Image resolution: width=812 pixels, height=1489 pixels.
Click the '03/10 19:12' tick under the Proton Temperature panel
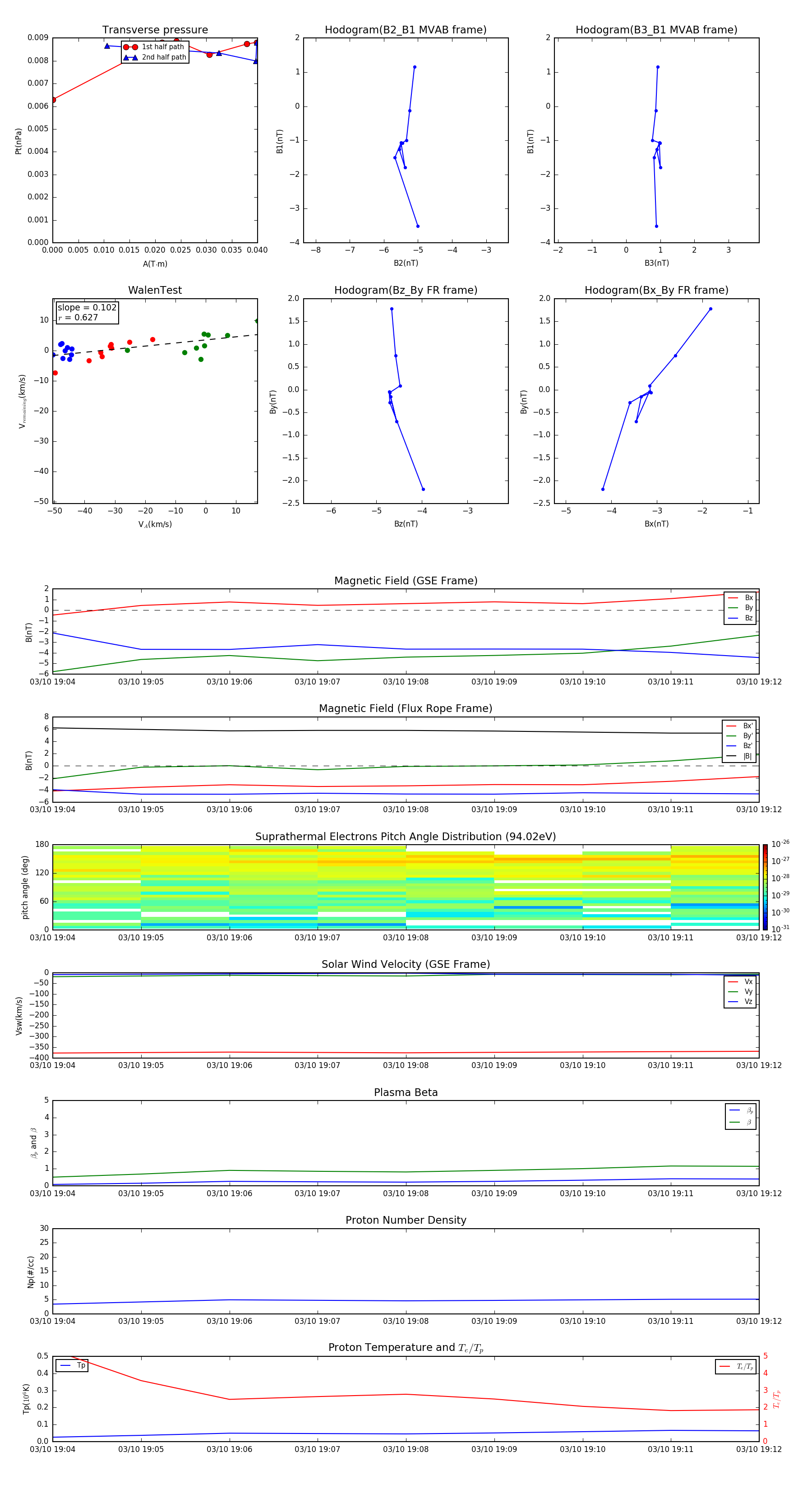point(759,1449)
